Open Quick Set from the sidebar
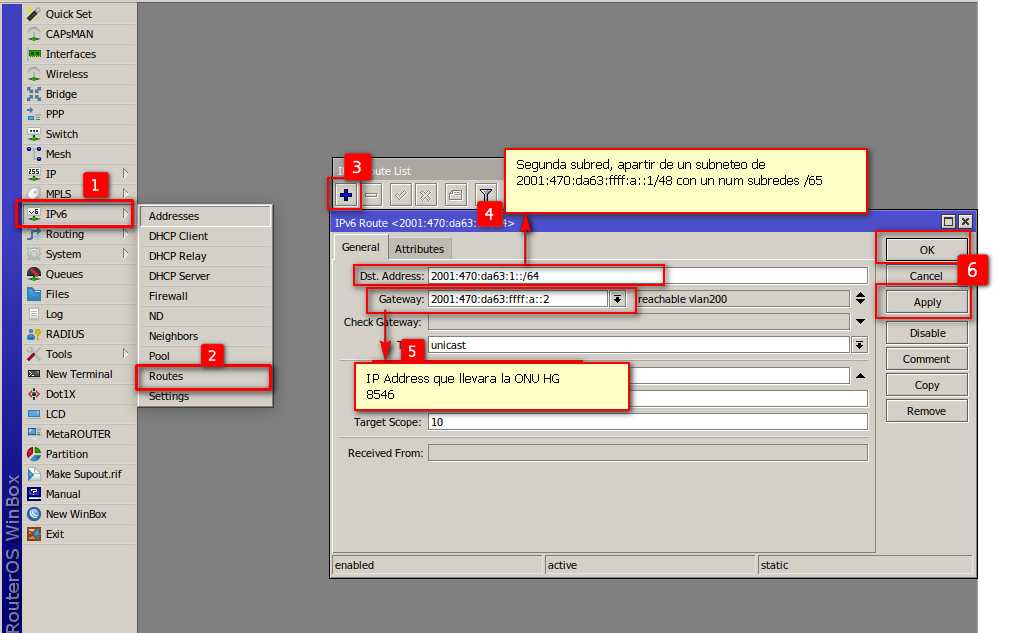The width and height of the screenshot is (1013, 633). coord(68,14)
